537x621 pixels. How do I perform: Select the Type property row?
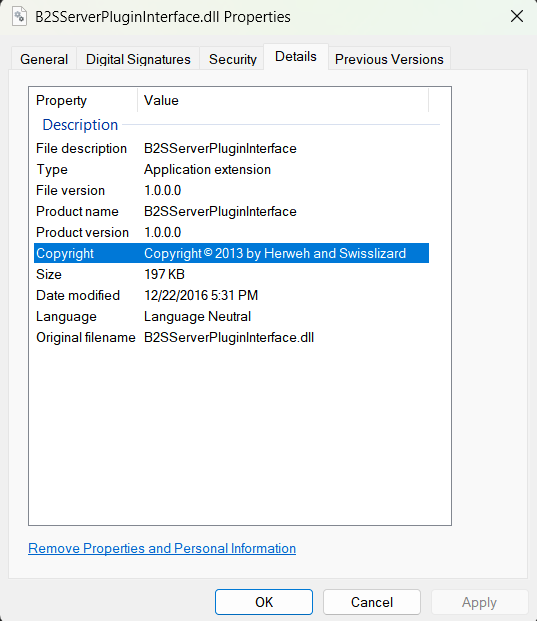click(231, 170)
